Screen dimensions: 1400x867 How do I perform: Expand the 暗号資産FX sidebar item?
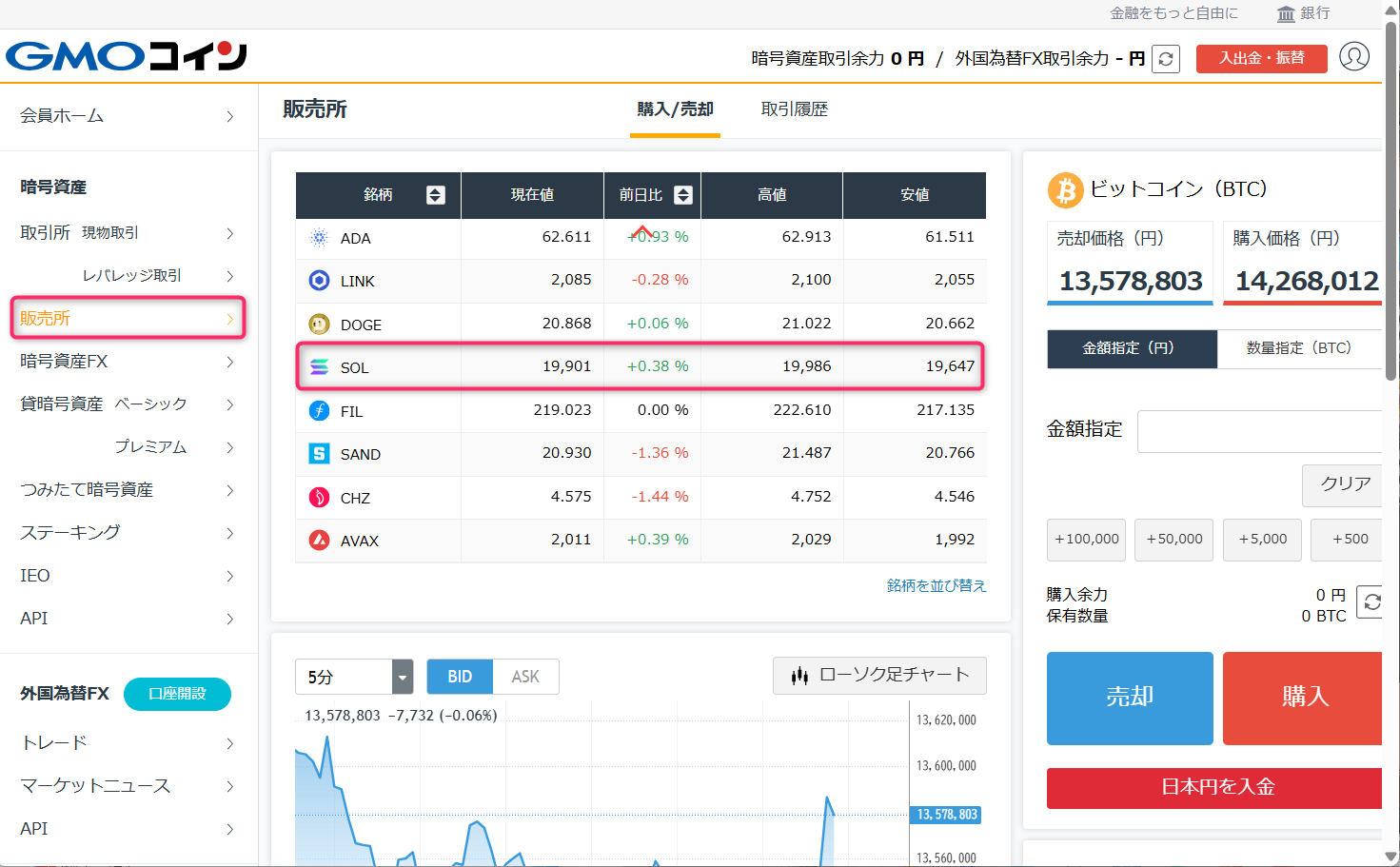click(x=127, y=362)
